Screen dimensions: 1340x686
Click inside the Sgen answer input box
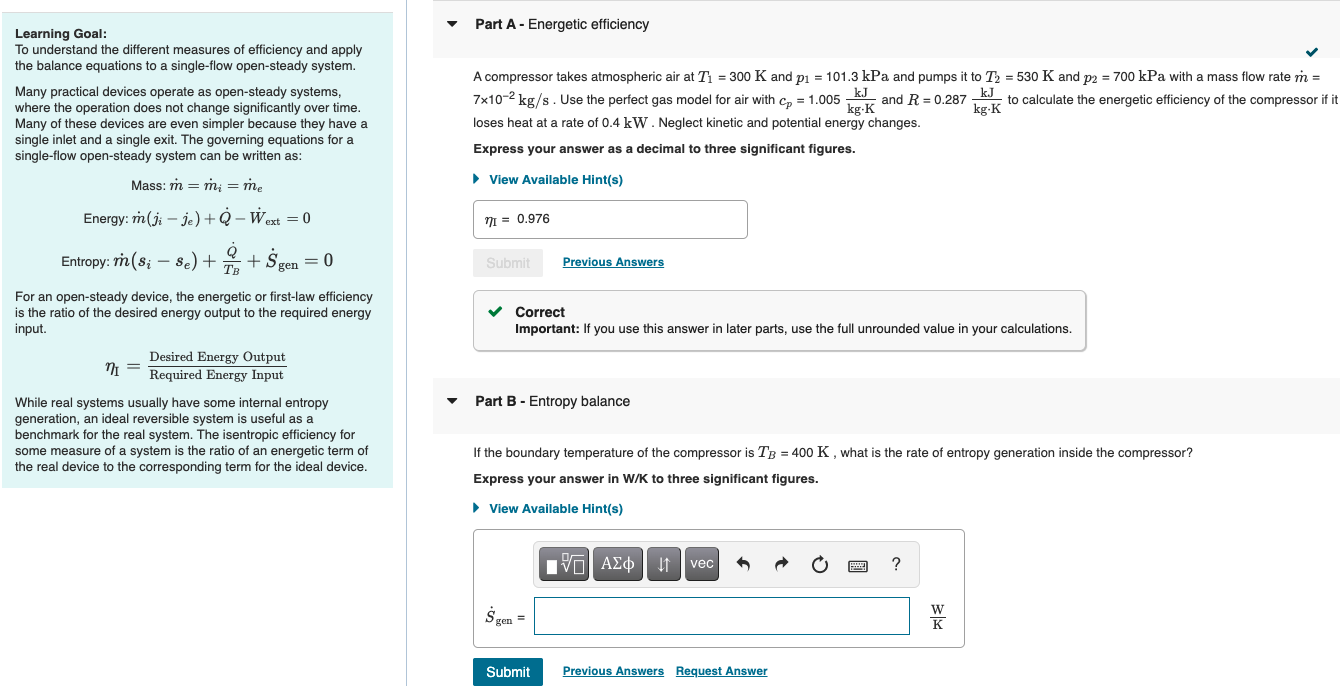[721, 616]
